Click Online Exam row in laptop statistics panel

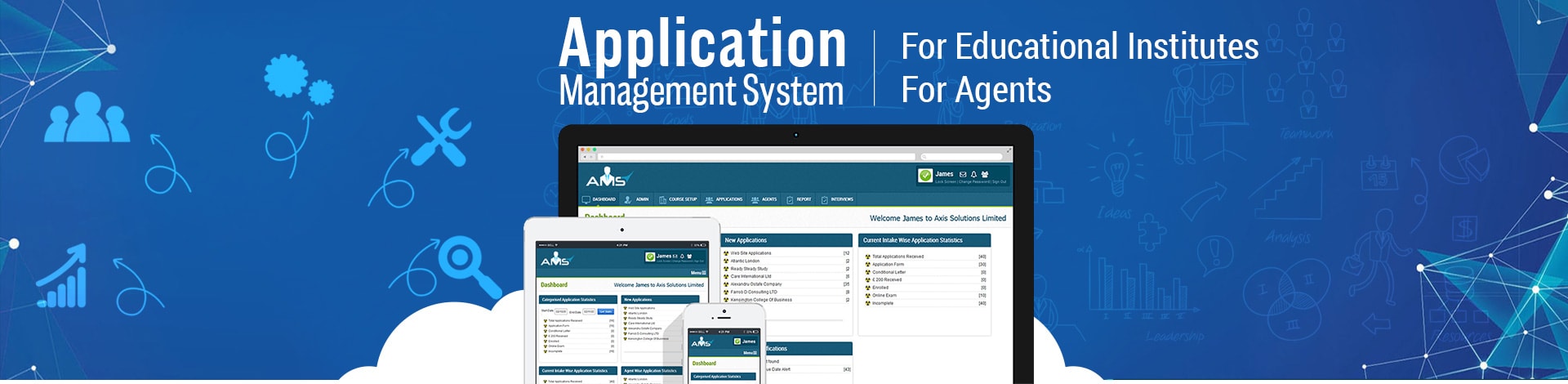coord(925,295)
